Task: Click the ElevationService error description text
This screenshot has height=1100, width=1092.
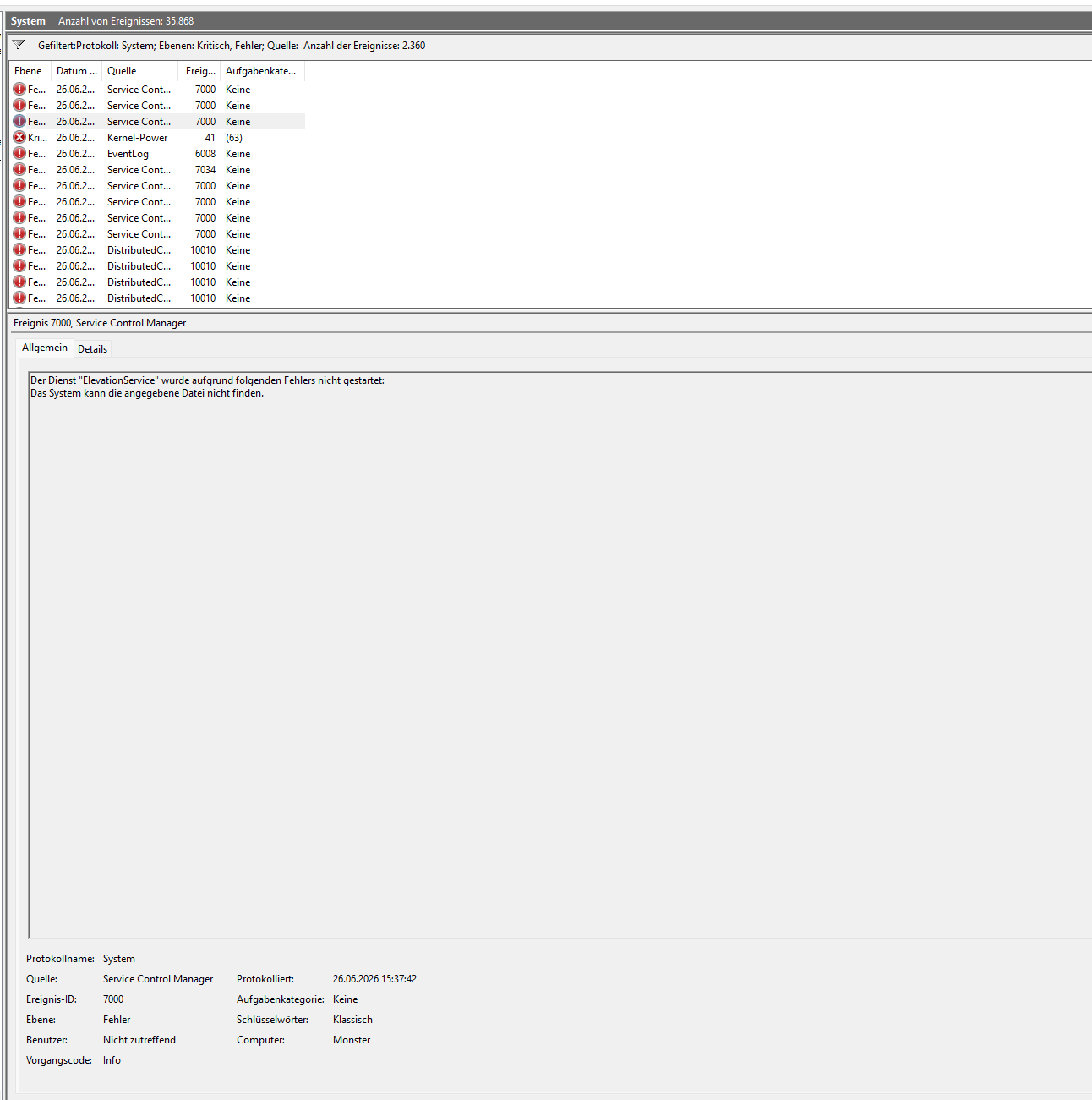Action: (207, 380)
